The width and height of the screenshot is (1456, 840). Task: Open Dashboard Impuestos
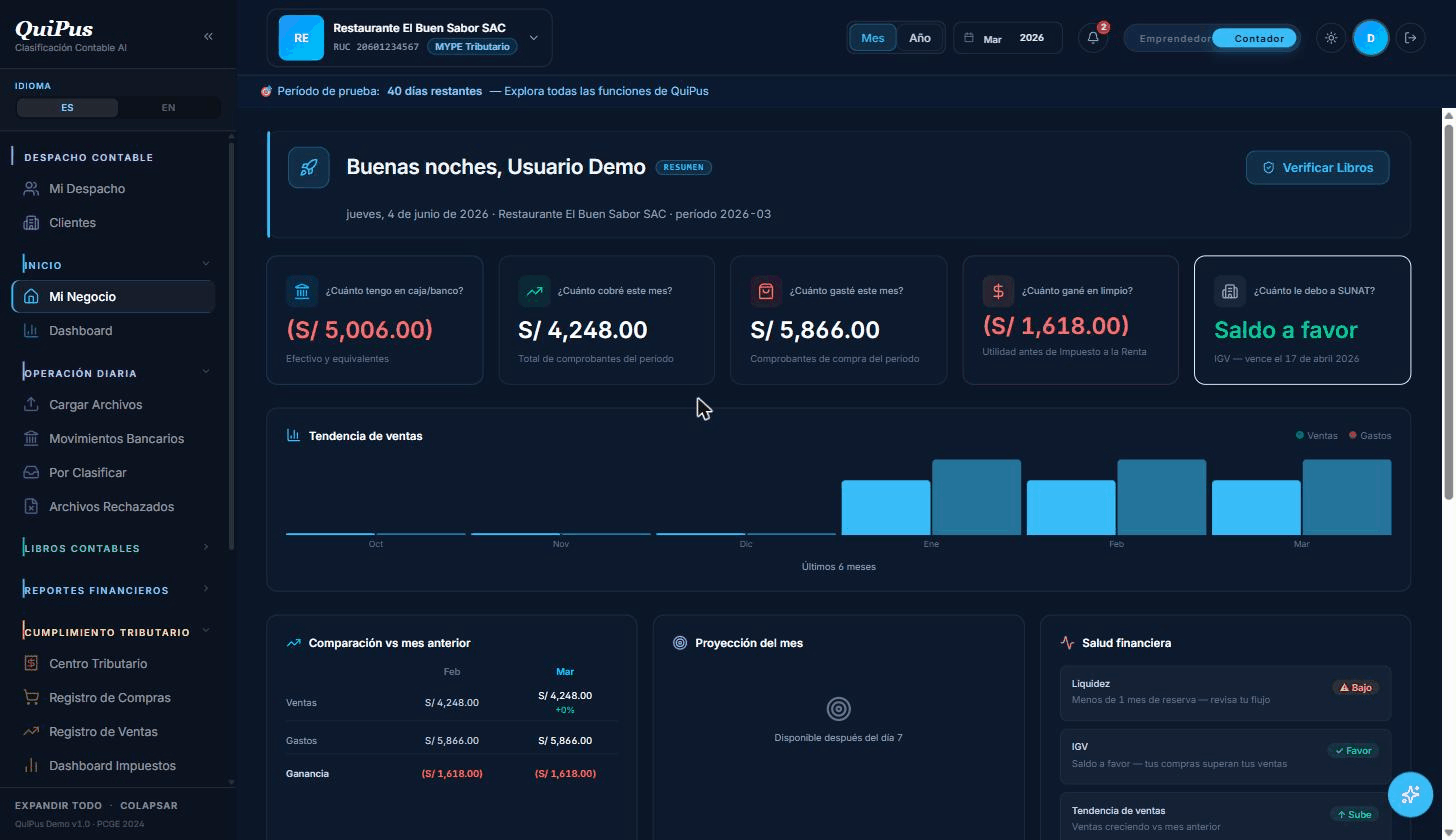(x=113, y=766)
